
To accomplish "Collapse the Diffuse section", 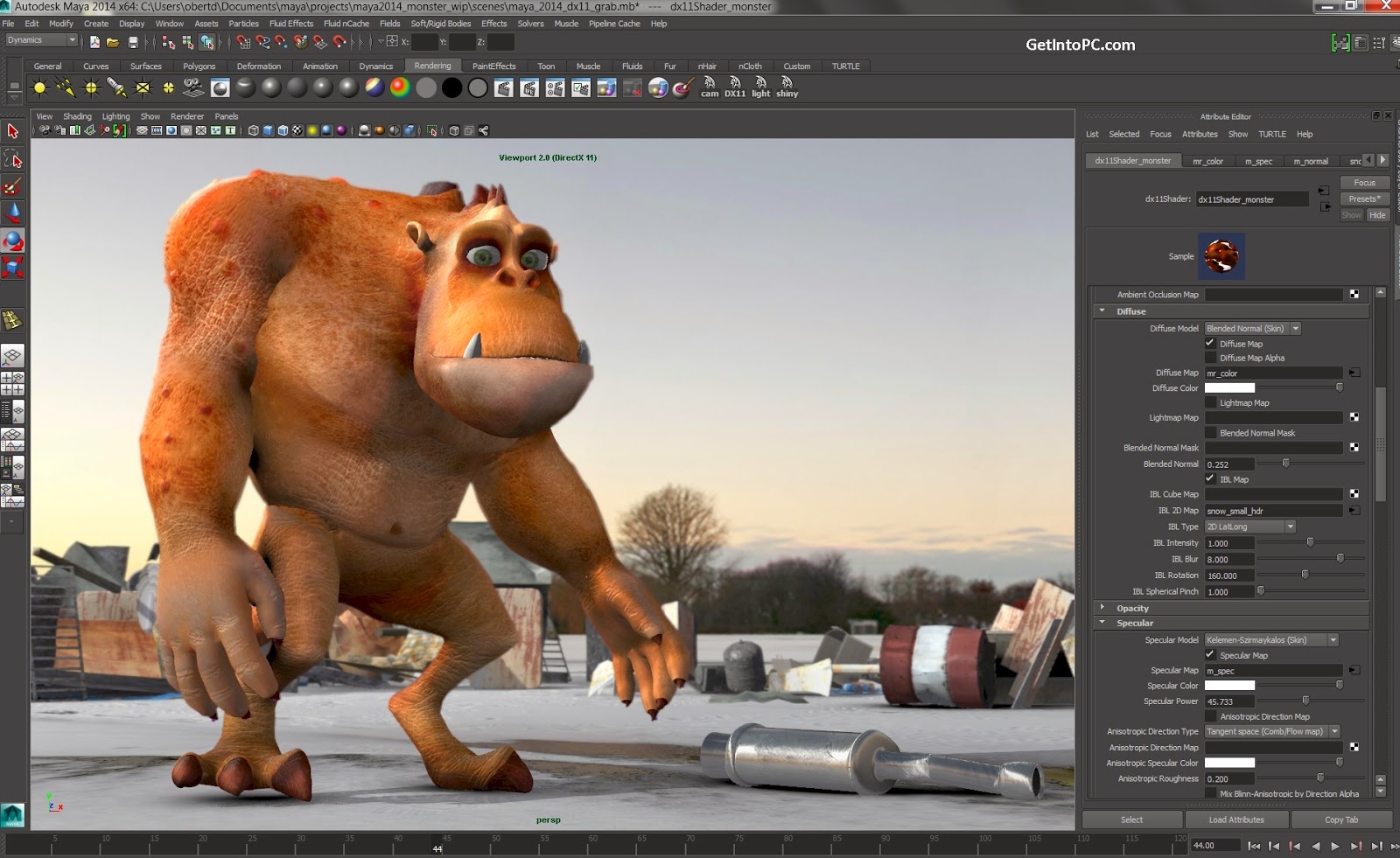I will click(x=1102, y=310).
